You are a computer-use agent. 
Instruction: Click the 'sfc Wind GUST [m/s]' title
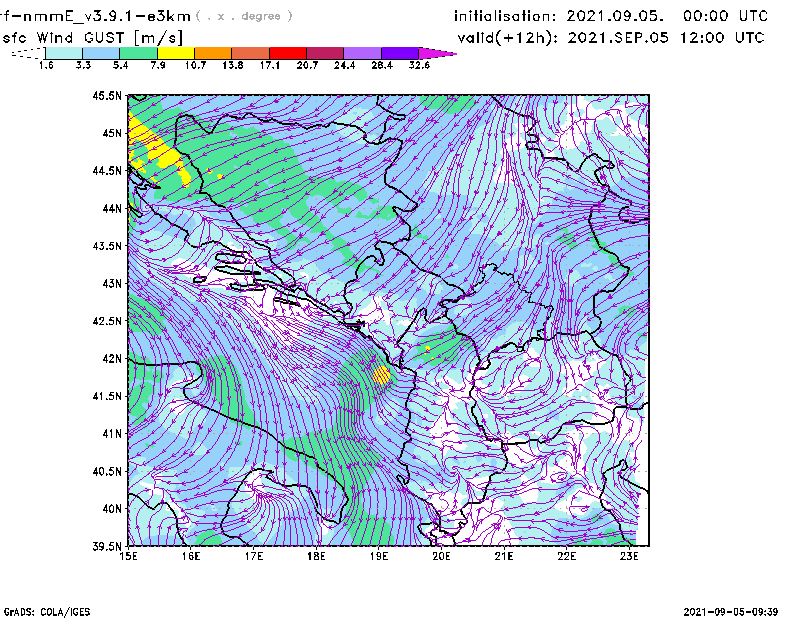[92, 38]
